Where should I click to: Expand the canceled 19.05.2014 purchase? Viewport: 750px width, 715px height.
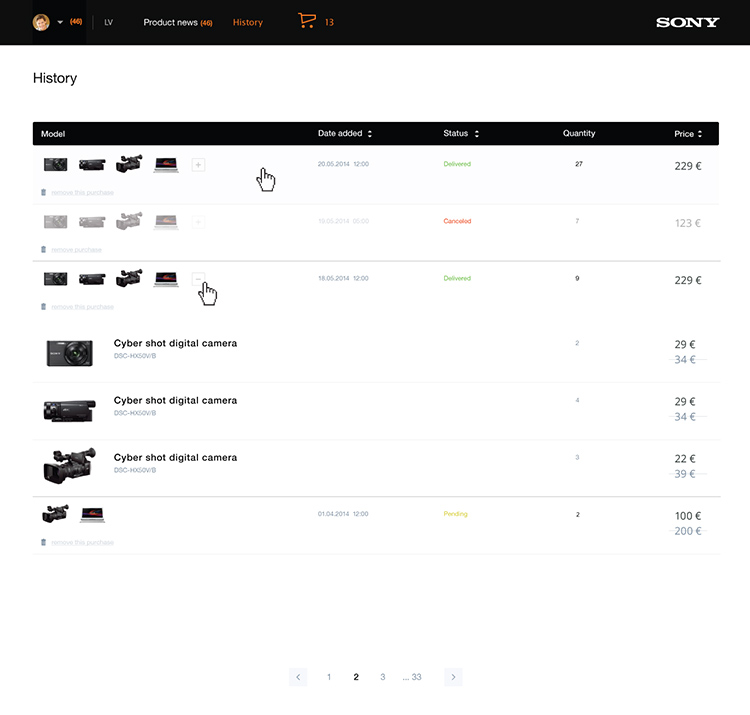(198, 222)
